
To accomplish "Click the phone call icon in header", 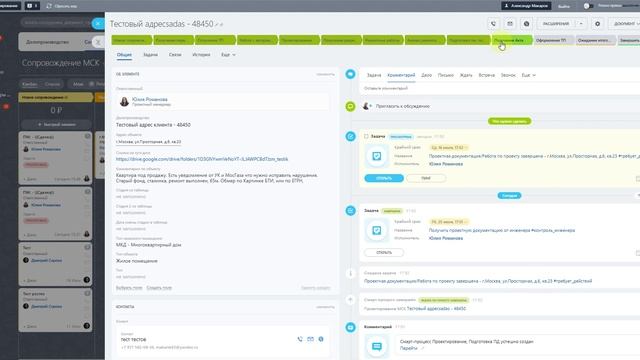I will (493, 24).
